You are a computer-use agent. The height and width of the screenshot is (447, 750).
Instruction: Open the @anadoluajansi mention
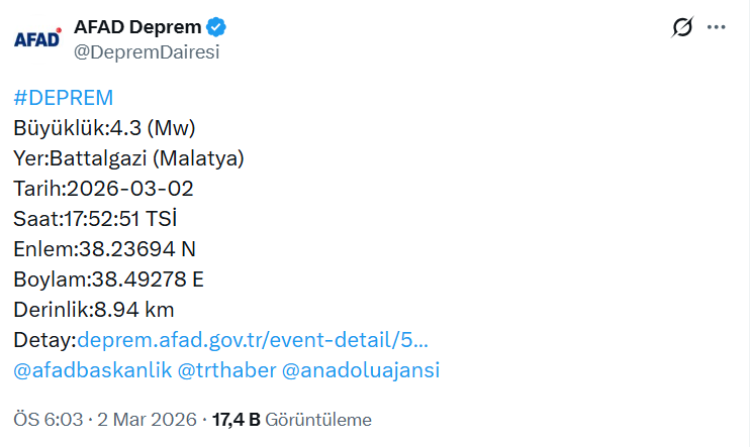coord(361,370)
